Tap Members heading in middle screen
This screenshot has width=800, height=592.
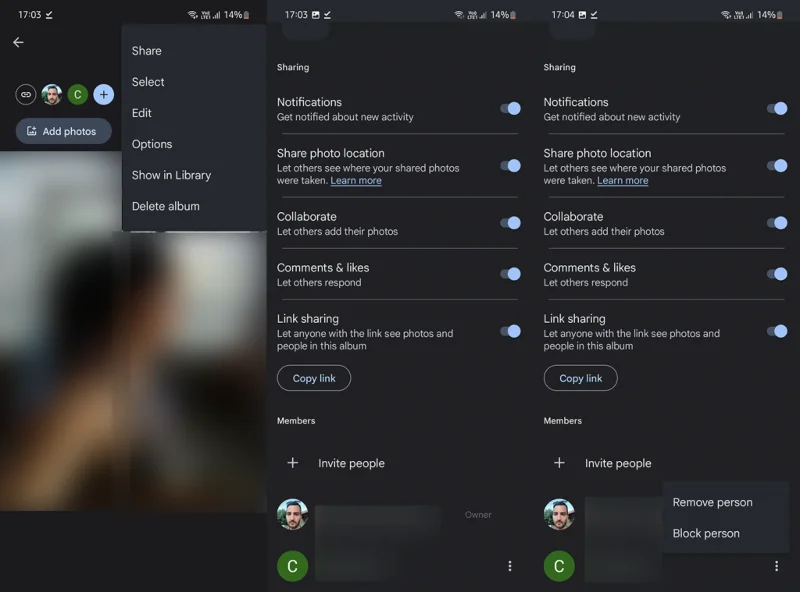296,421
